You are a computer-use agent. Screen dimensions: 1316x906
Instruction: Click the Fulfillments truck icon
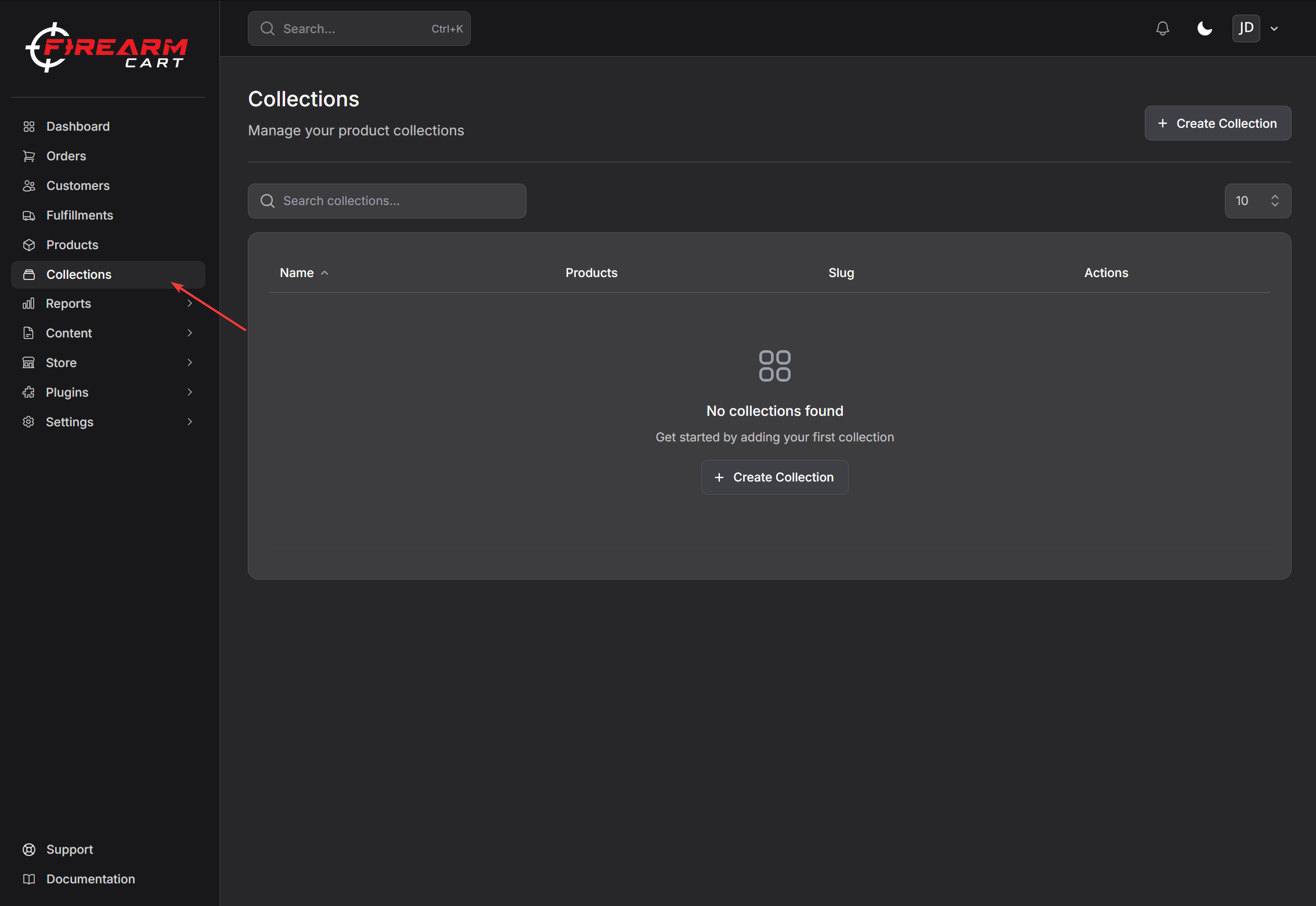(x=29, y=215)
